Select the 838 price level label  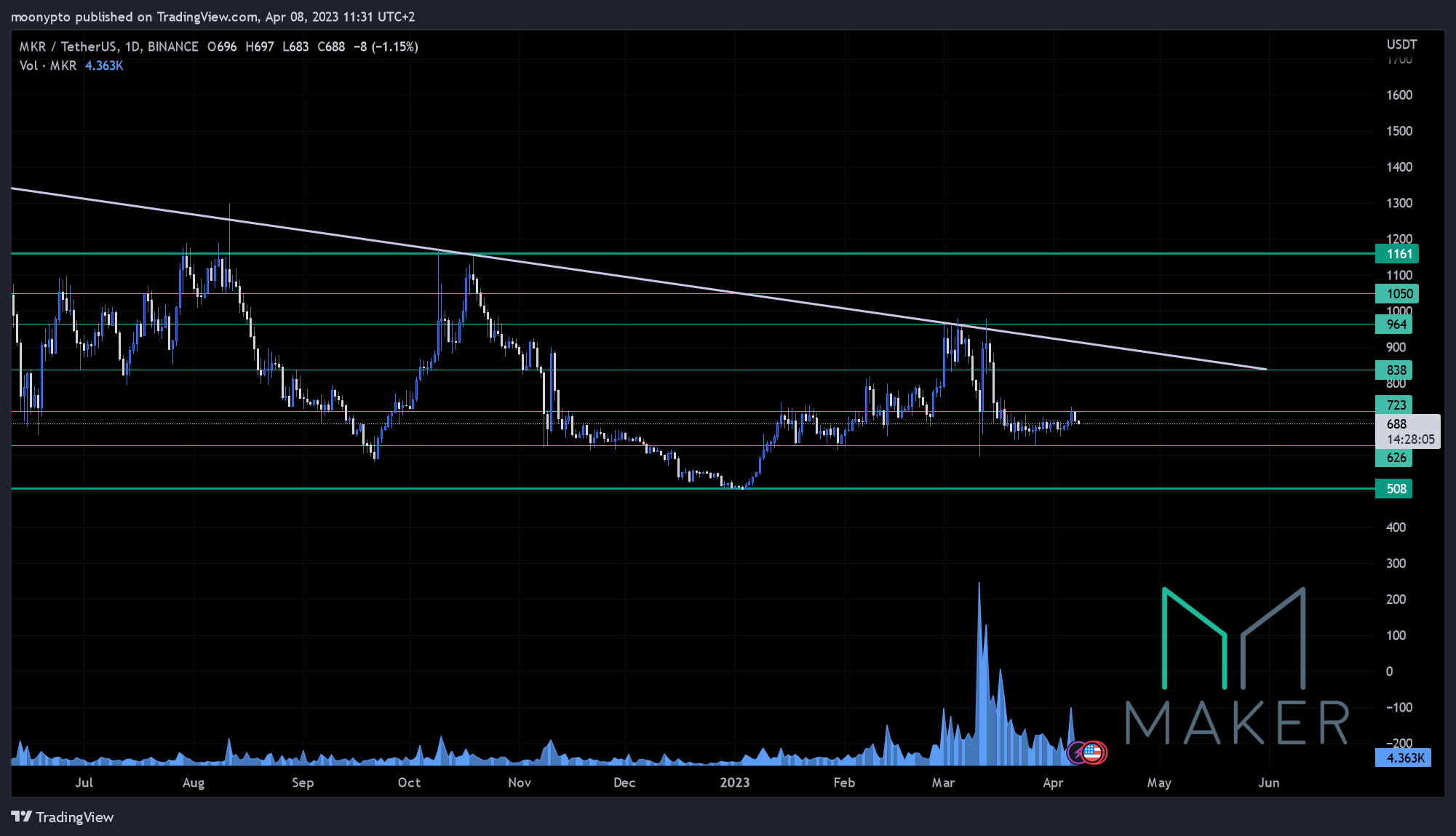[x=1394, y=370]
